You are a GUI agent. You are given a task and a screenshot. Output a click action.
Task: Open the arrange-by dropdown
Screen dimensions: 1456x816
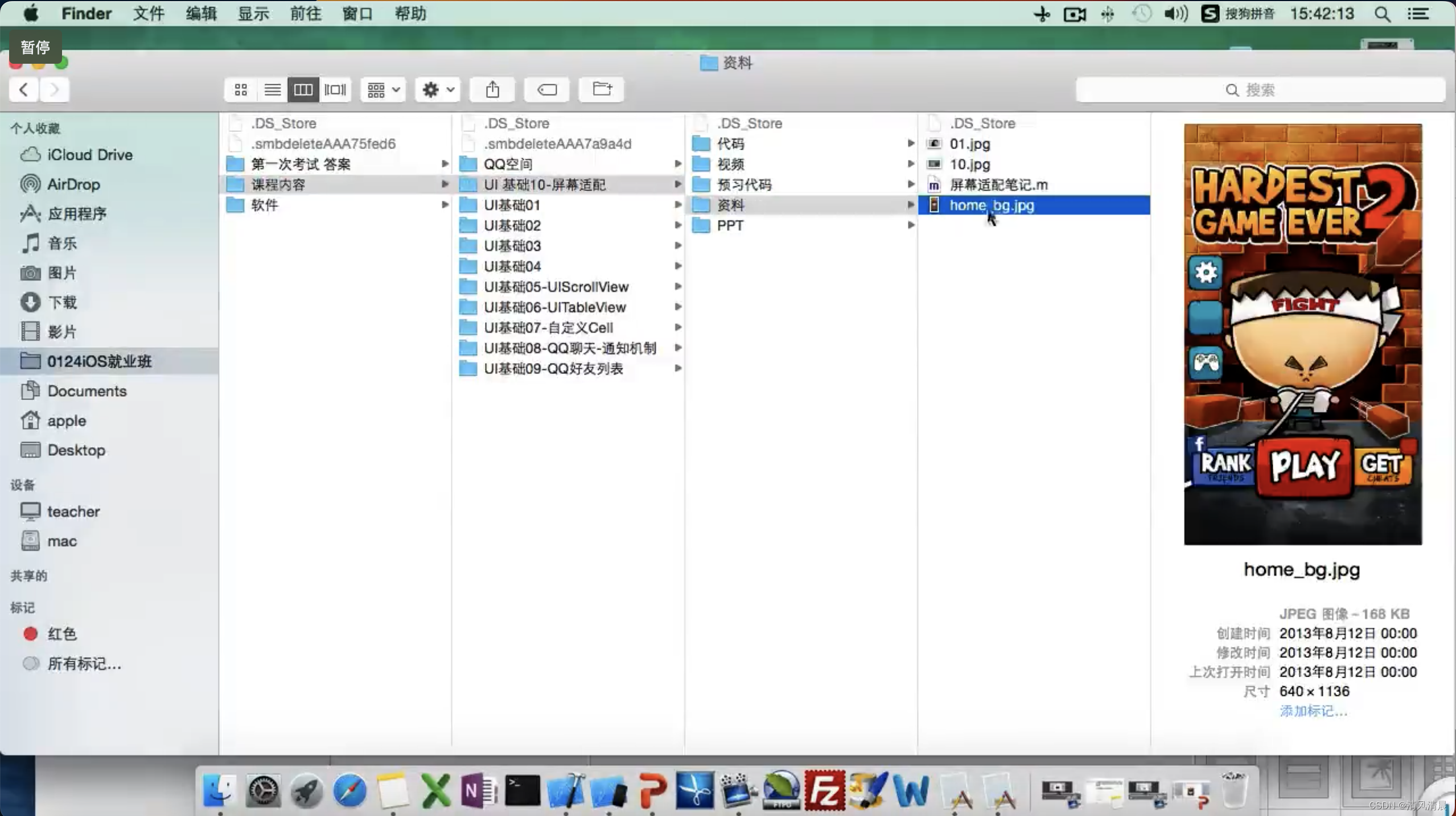[x=383, y=90]
